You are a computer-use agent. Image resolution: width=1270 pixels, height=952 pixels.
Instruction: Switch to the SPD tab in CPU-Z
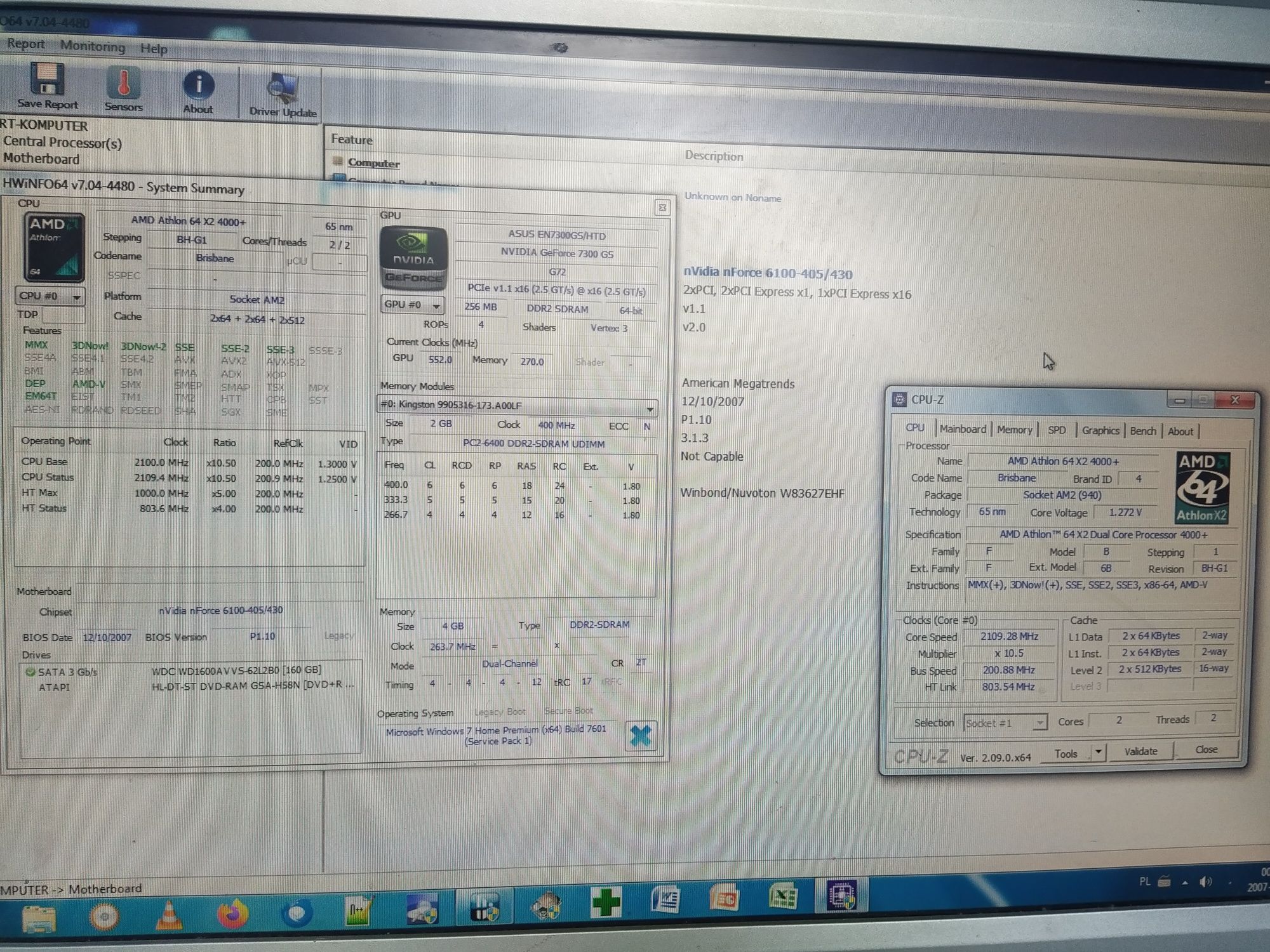tap(1057, 430)
